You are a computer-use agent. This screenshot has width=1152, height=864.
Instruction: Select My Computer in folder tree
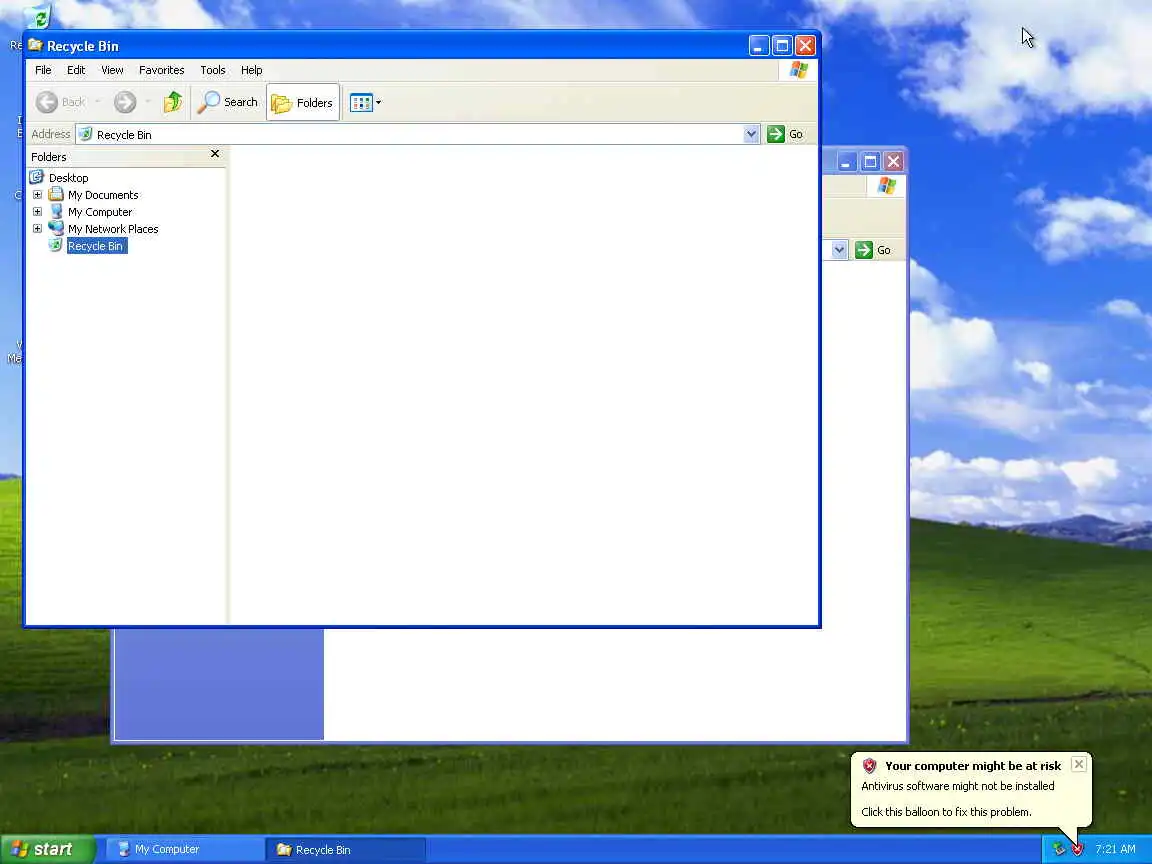pyautogui.click(x=100, y=212)
